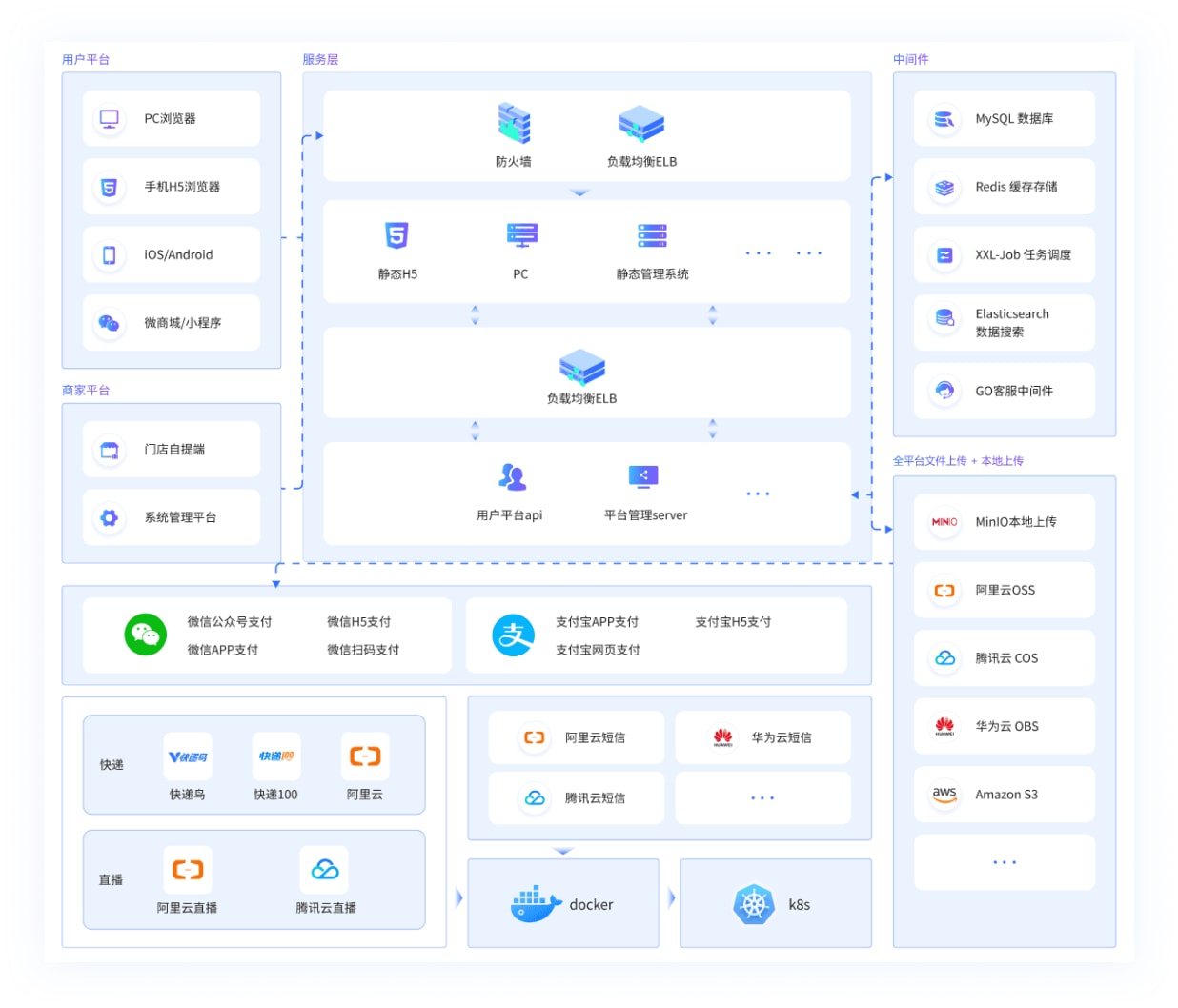Click the 阿里云短信 card
1178x1008 pixels.
click(577, 737)
